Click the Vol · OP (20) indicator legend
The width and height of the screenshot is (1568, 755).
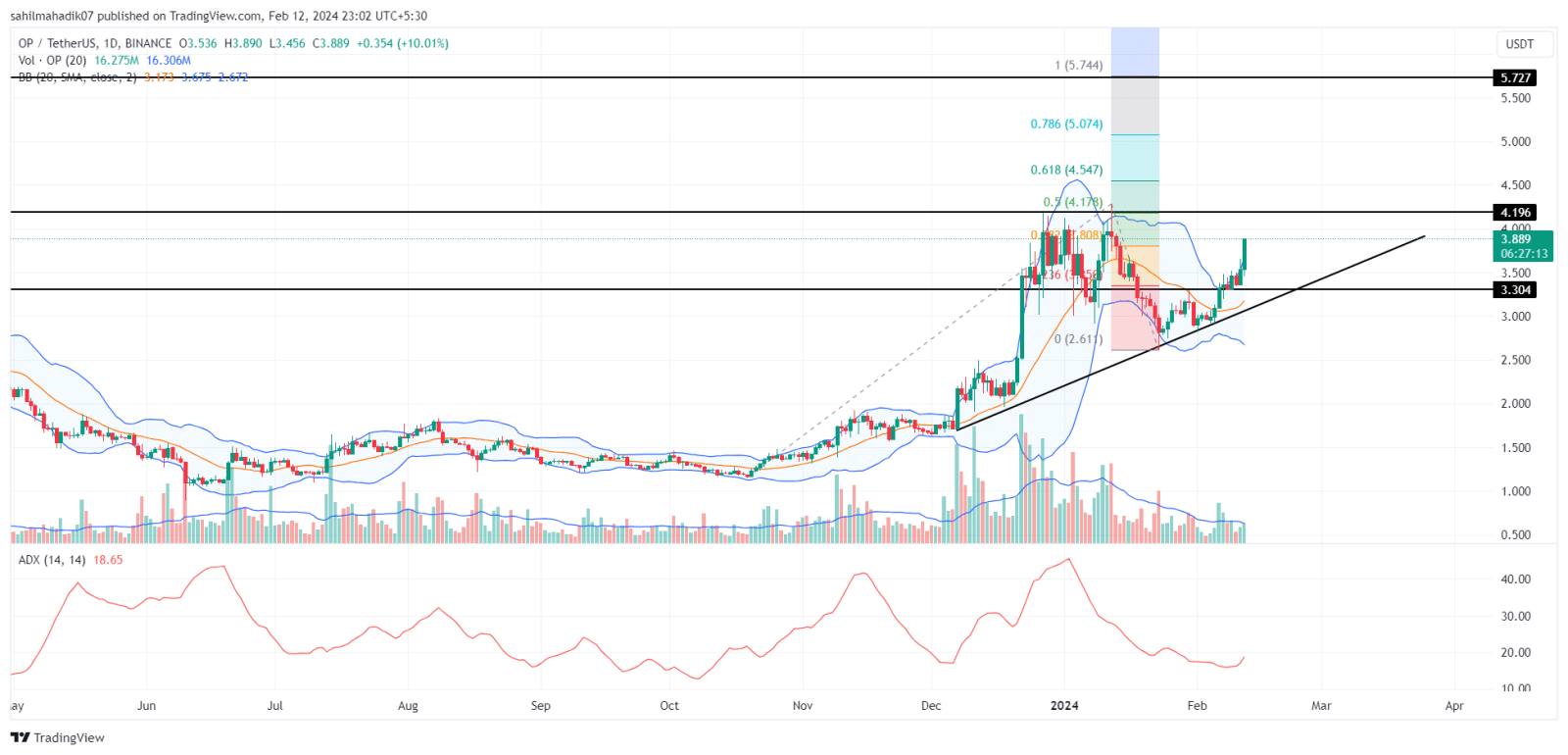[x=52, y=60]
